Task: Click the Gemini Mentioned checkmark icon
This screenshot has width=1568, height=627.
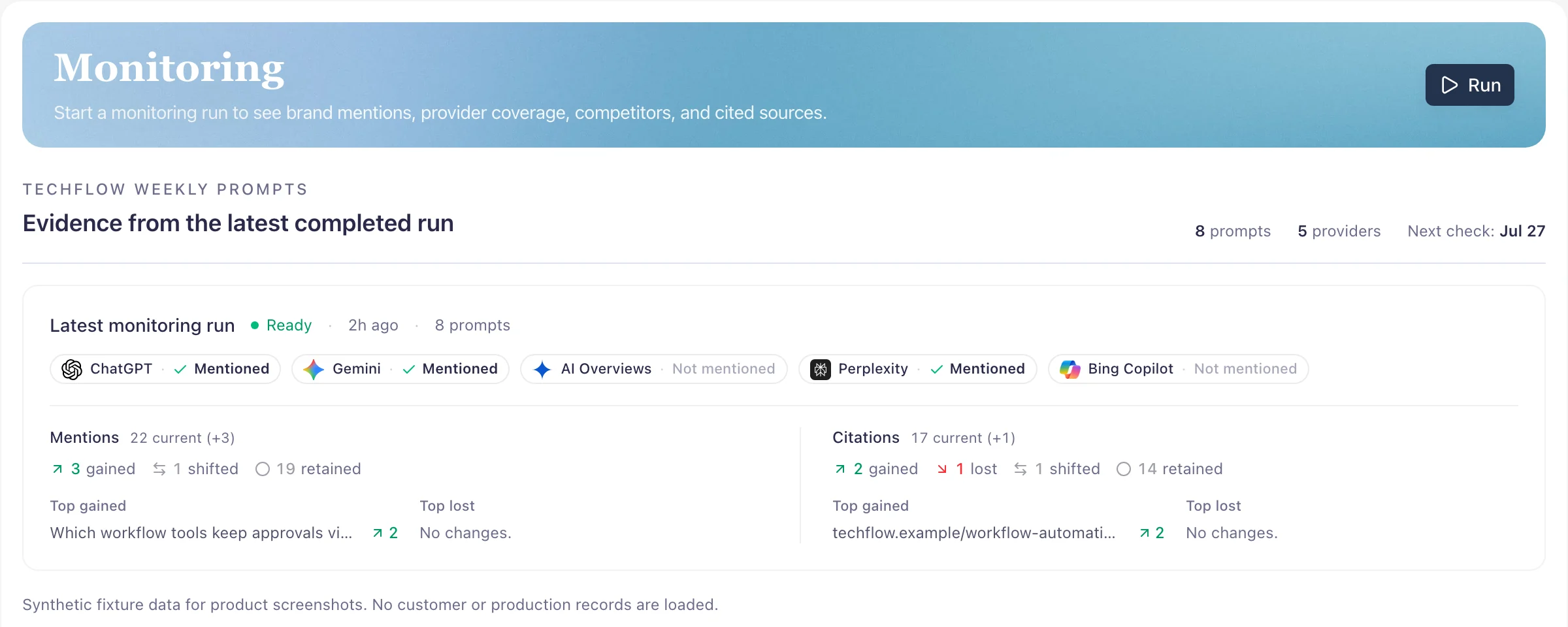Action: pyautogui.click(x=409, y=369)
